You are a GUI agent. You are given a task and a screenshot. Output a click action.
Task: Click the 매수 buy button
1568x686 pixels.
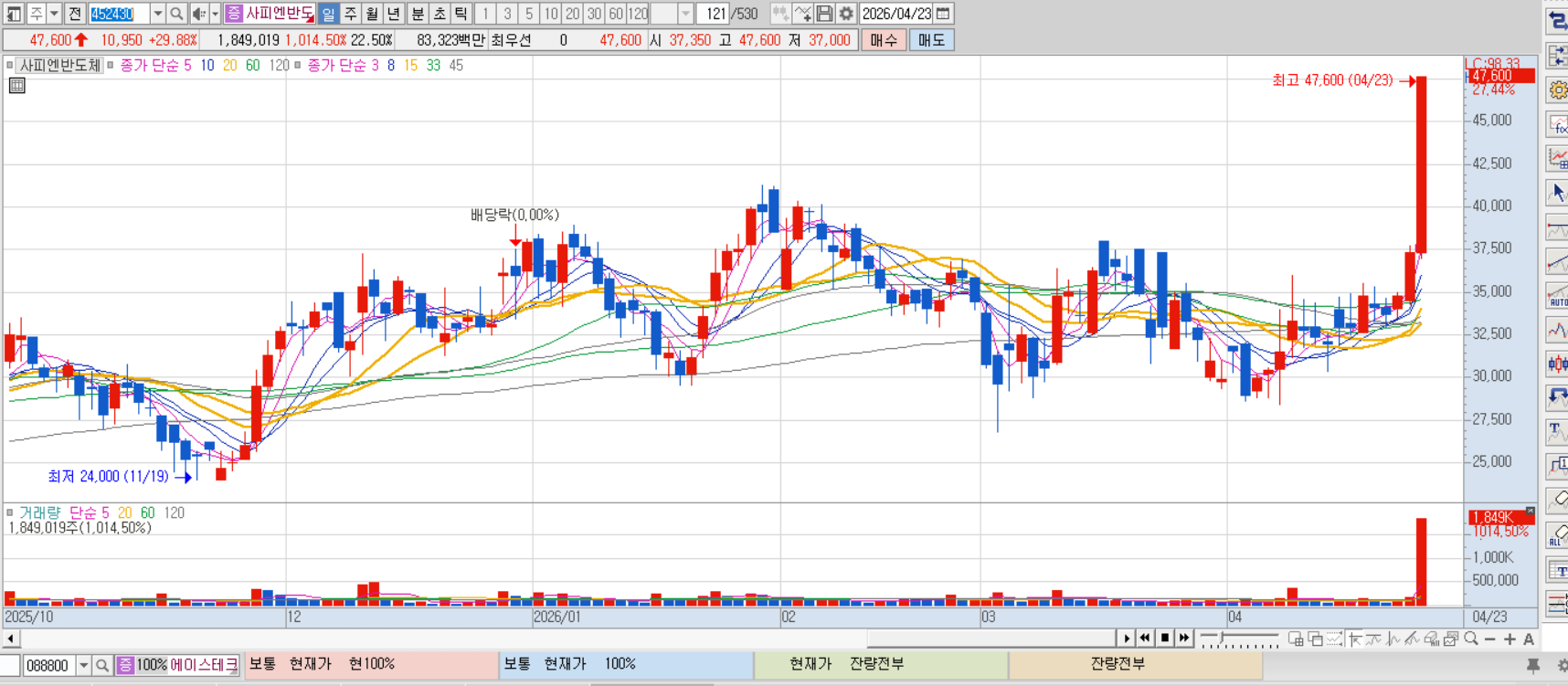(x=884, y=40)
